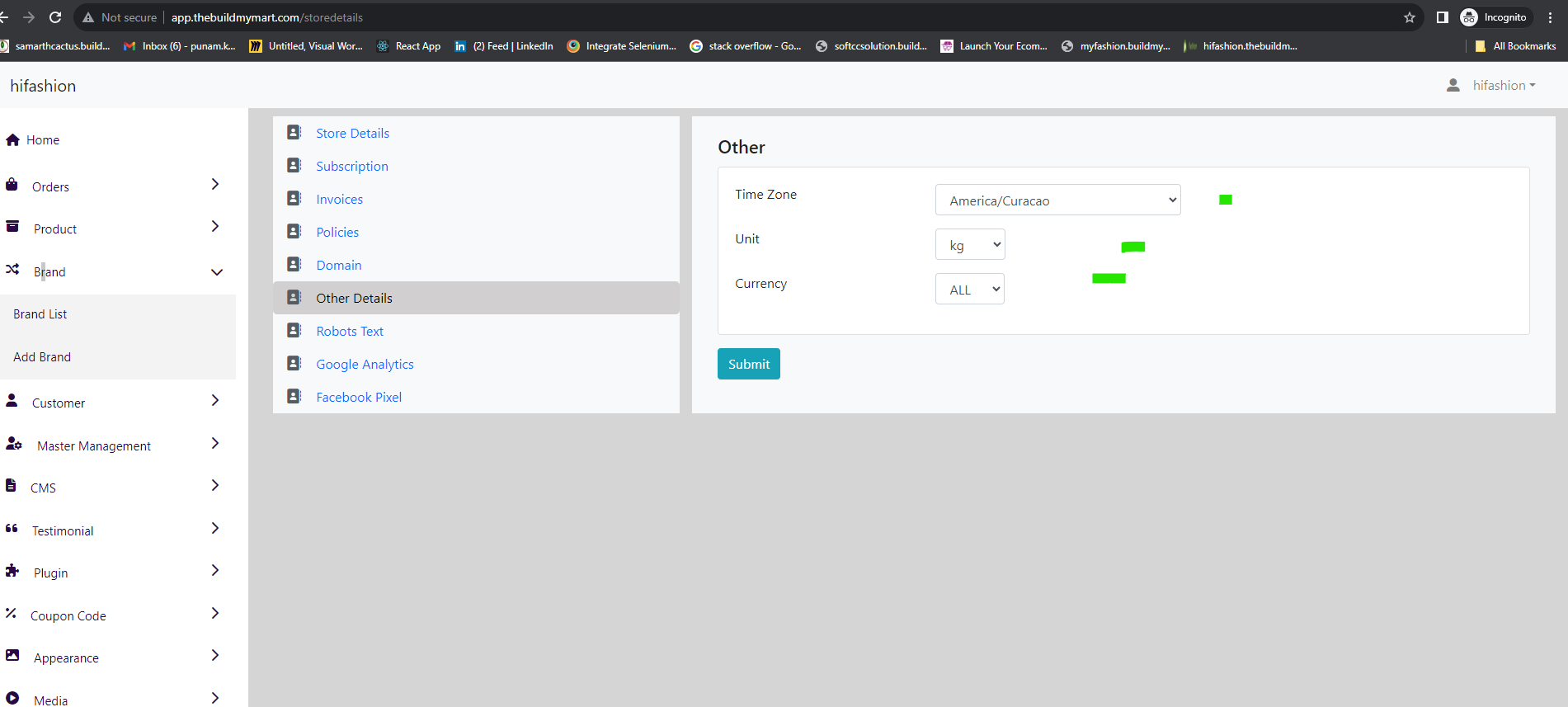Open the Store Details link
Viewport: 1568px width, 707px height.
click(352, 133)
